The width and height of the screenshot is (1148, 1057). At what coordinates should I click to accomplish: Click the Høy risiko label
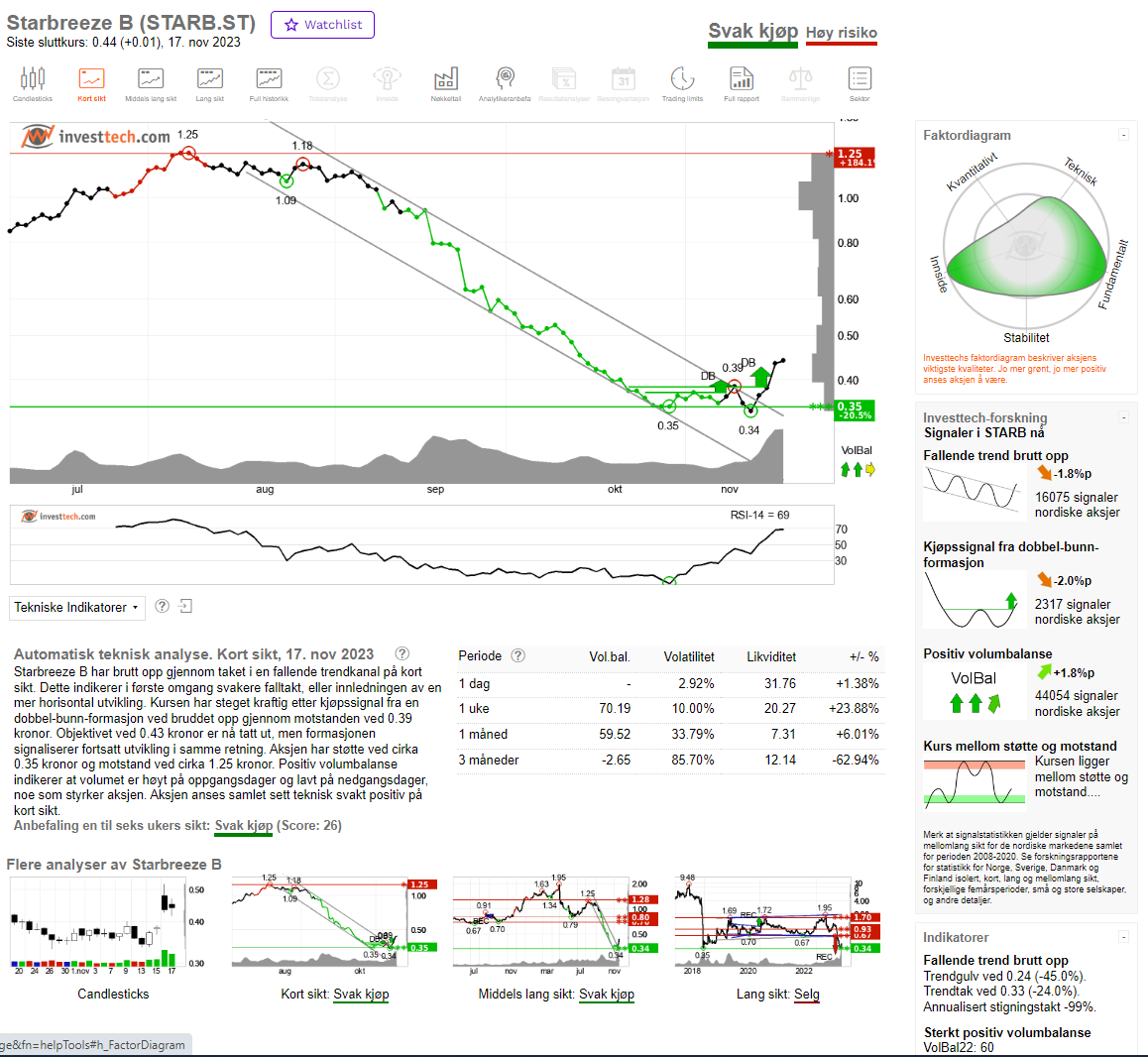coord(842,33)
